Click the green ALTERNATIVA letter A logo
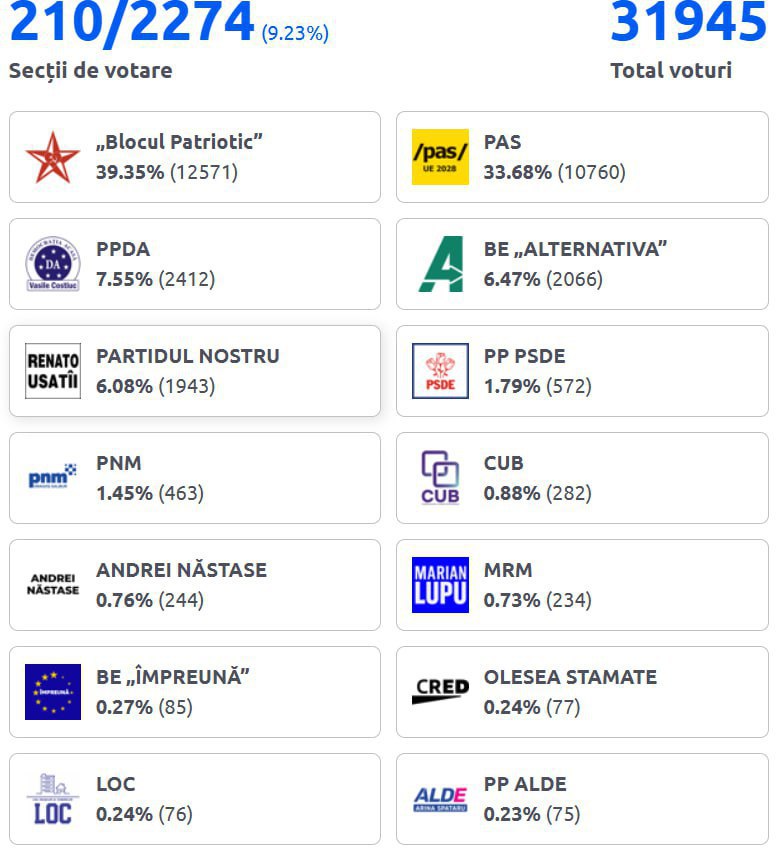Screen dimensions: 779x851 [440, 264]
